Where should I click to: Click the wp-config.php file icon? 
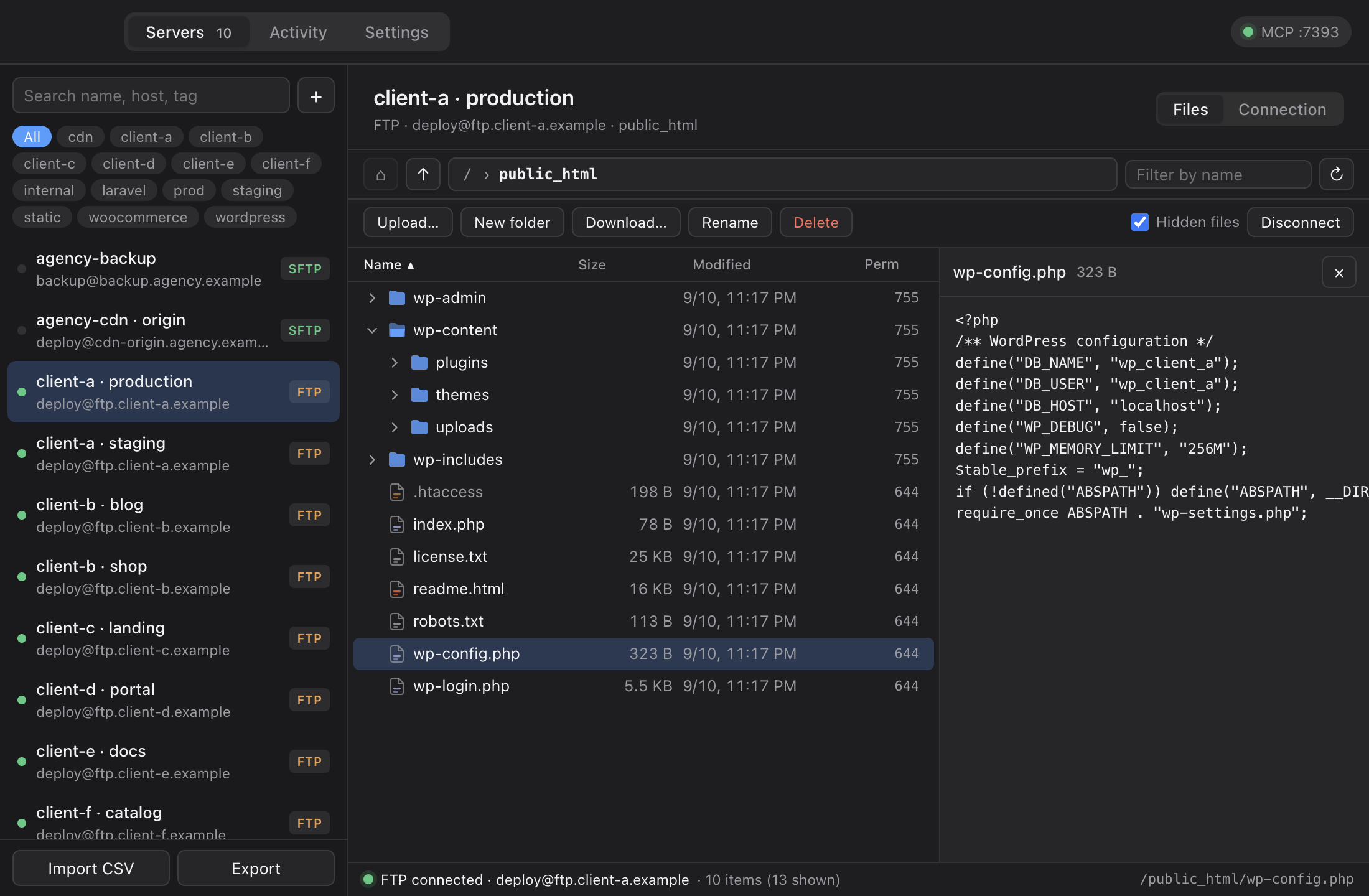pyautogui.click(x=397, y=654)
